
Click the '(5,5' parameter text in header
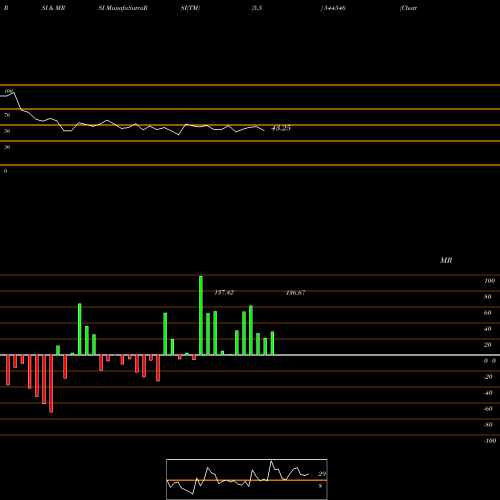point(257,8)
